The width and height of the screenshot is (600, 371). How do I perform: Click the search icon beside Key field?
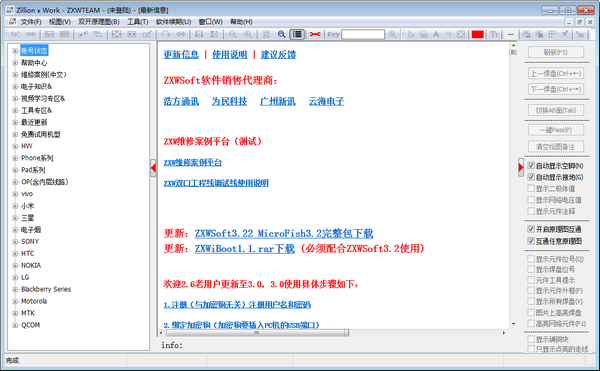tap(392, 34)
